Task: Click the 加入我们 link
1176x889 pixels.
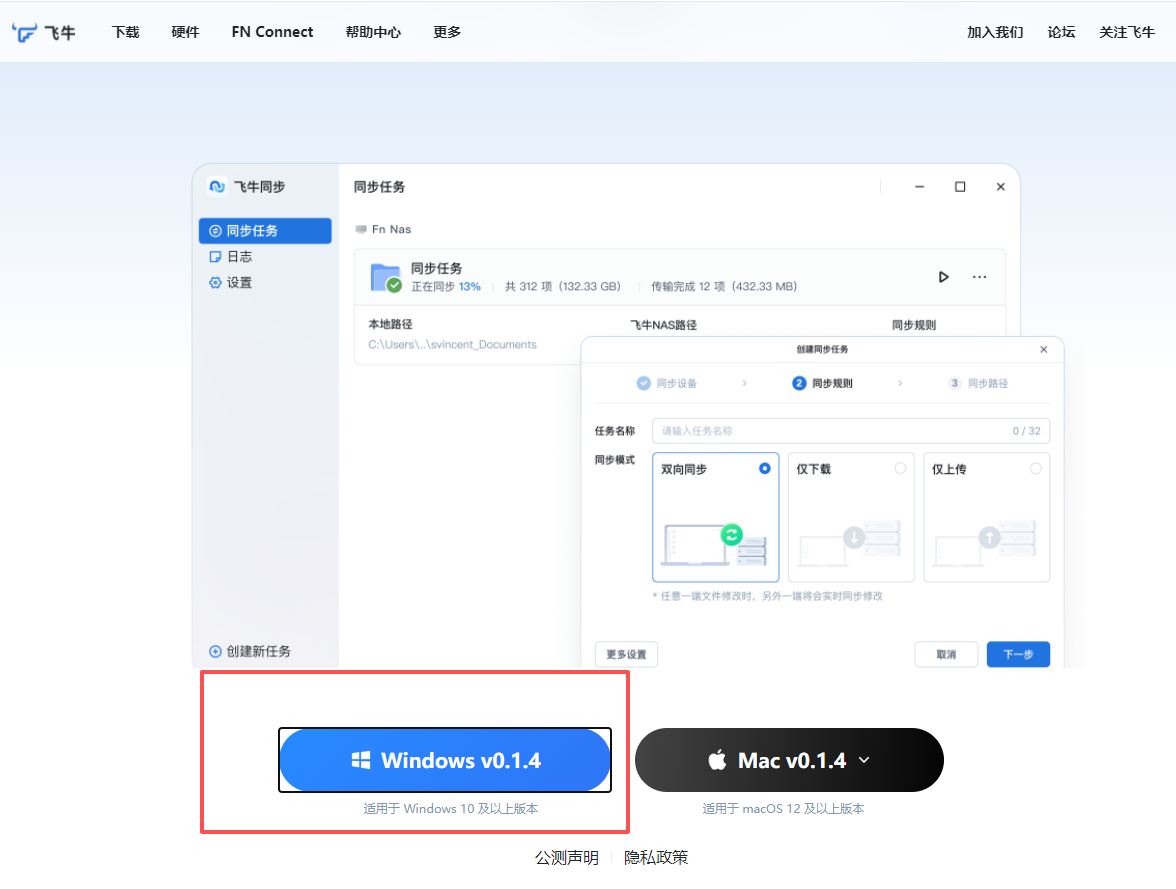Action: 994,32
